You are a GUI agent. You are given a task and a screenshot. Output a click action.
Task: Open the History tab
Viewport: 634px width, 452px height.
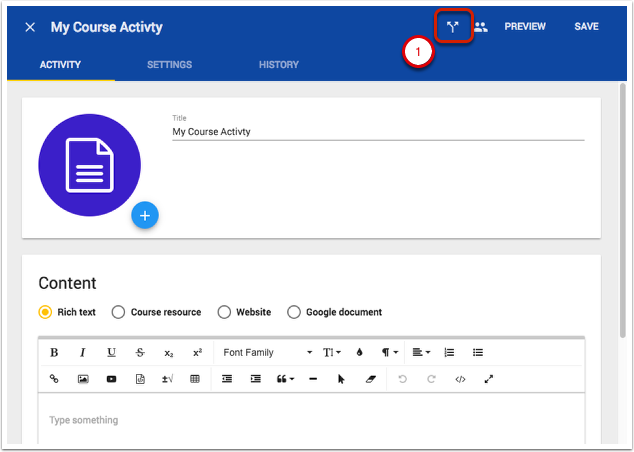click(278, 65)
